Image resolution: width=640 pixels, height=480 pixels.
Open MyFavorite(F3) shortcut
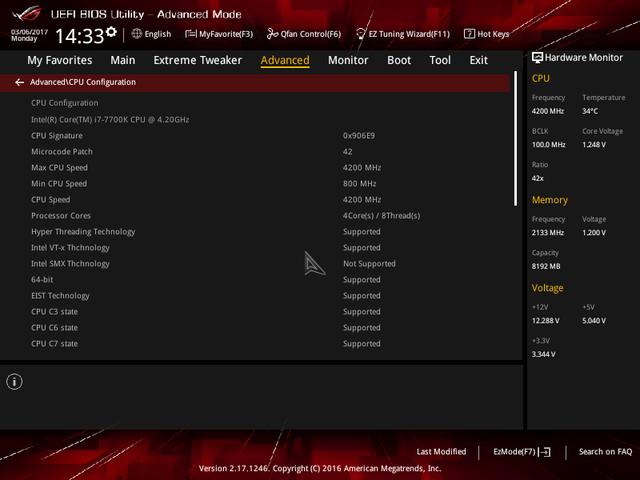[x=219, y=34]
